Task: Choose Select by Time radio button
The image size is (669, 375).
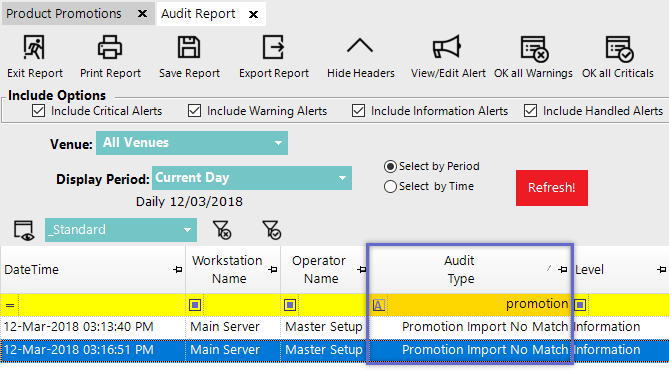Action: pos(390,187)
